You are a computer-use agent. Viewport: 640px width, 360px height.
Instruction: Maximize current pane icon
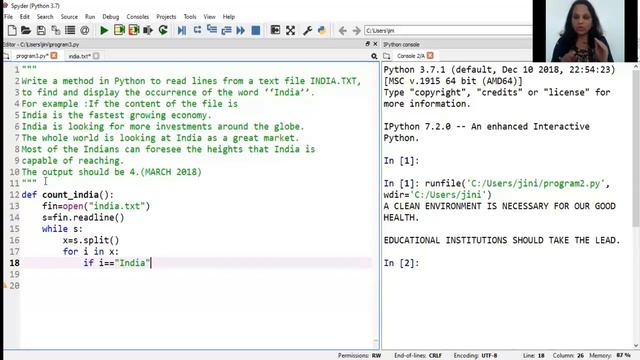(x=276, y=30)
